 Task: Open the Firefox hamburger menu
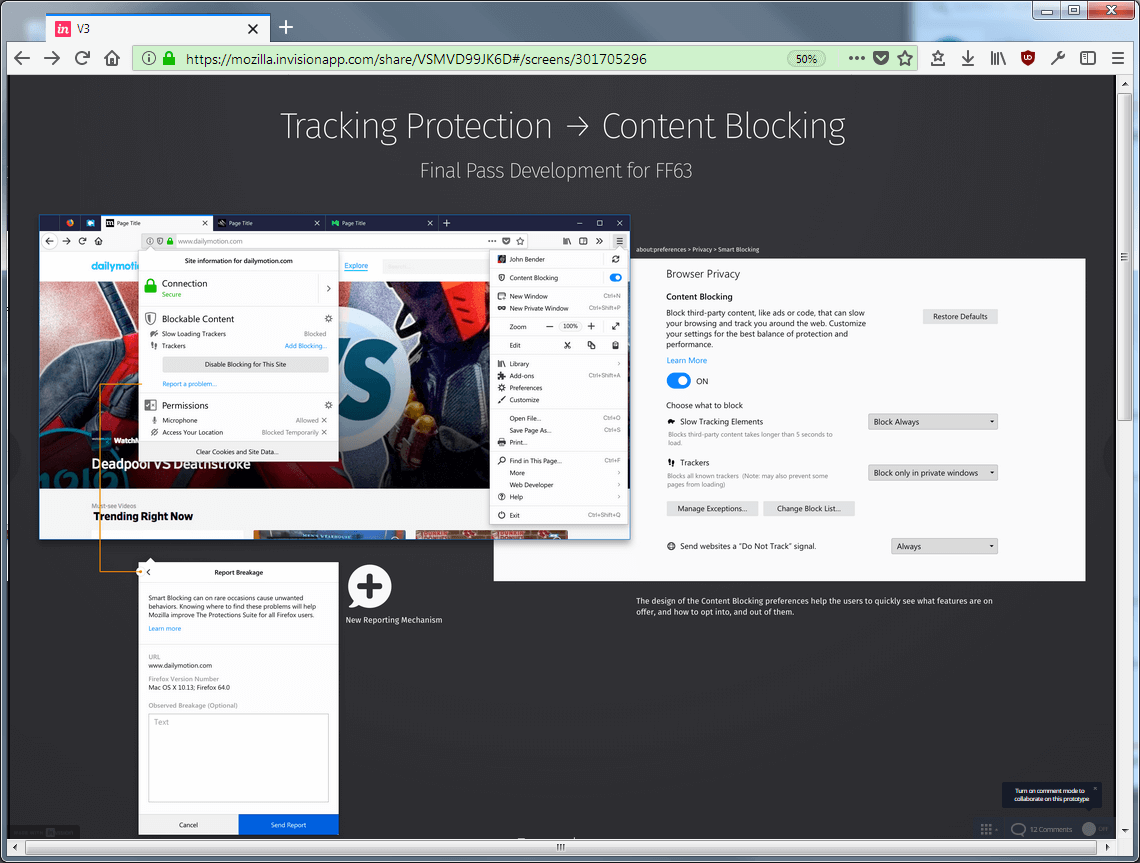1117,58
